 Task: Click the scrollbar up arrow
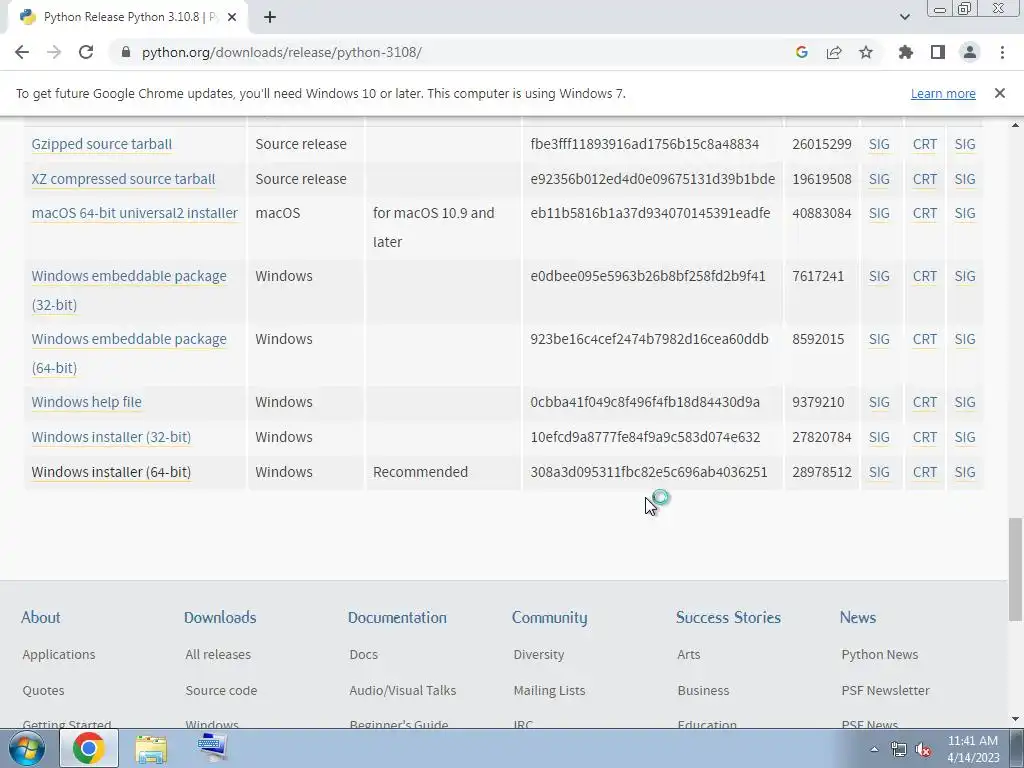[1015, 125]
